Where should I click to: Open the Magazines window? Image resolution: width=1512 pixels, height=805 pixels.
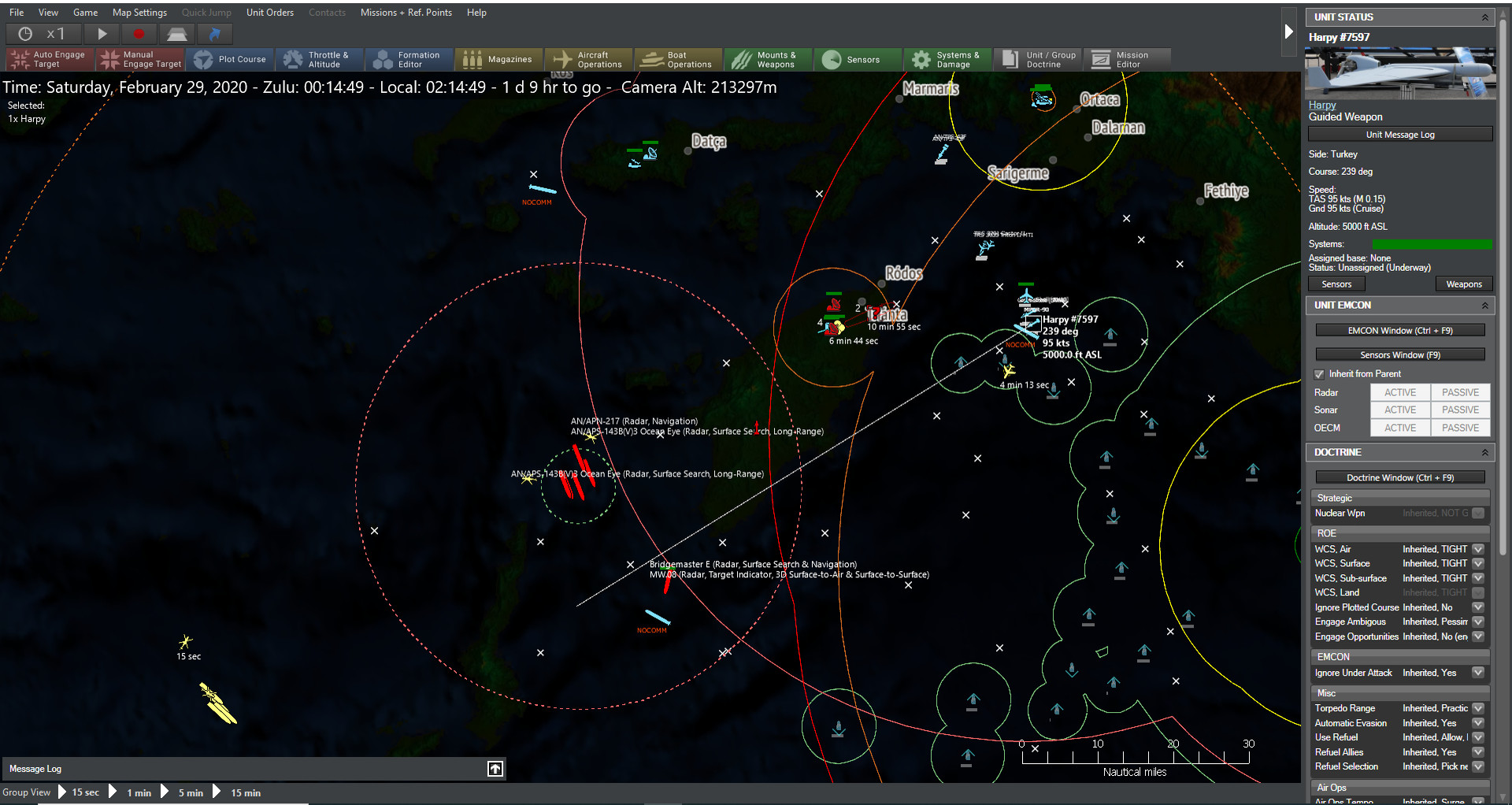tap(498, 59)
